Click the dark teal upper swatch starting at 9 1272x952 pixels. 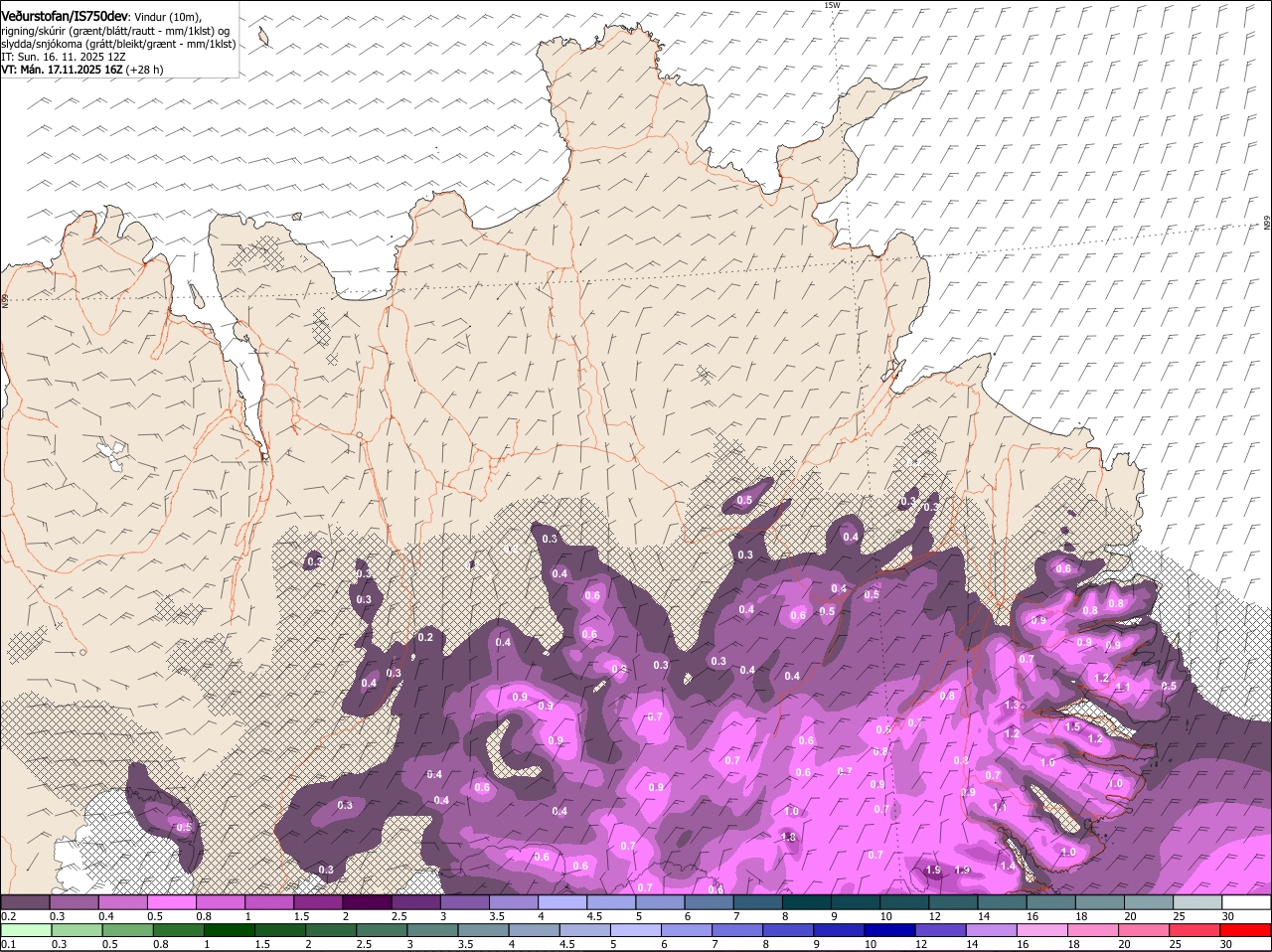[x=856, y=901]
